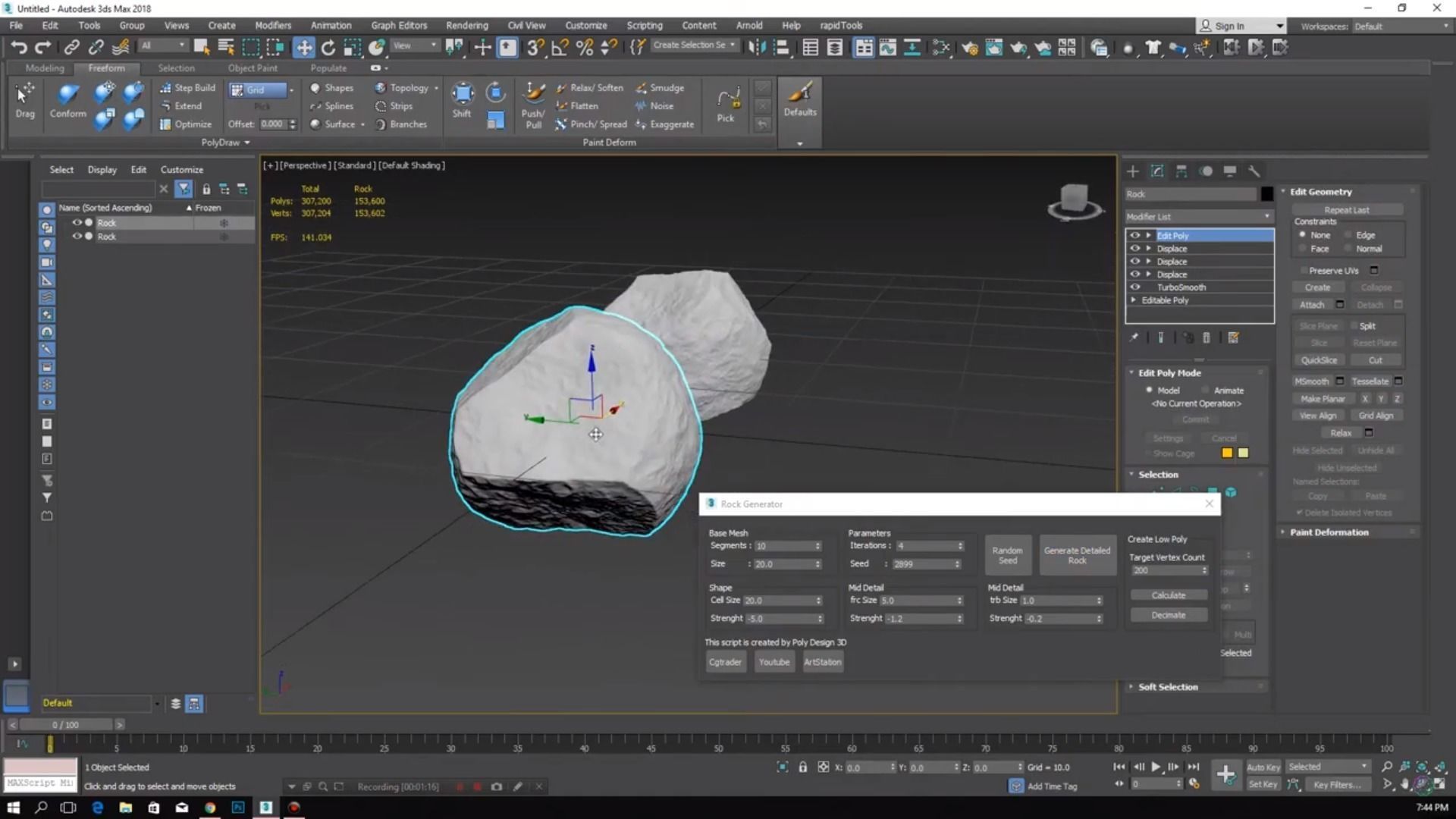The height and width of the screenshot is (819, 1456).
Task: Select the Undo arrow icon
Action: 18,47
